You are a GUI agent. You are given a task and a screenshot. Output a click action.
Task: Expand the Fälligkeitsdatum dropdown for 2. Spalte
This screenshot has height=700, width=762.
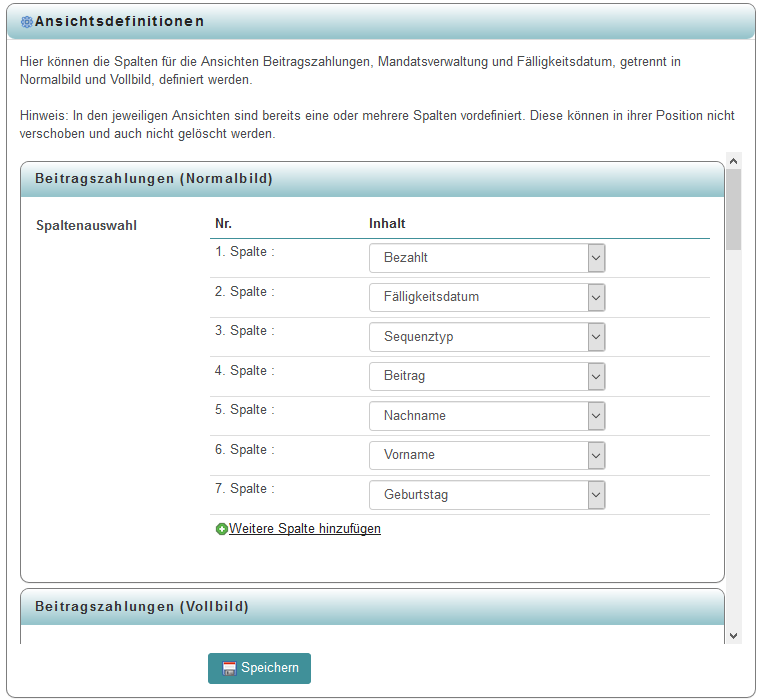[x=487, y=297]
